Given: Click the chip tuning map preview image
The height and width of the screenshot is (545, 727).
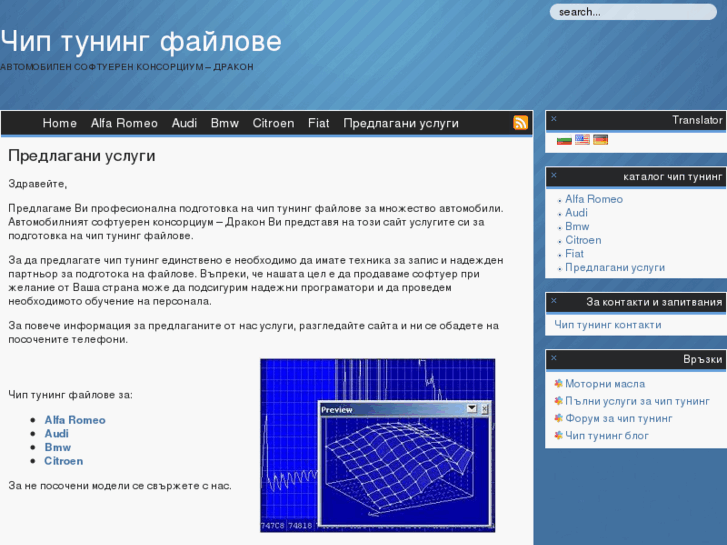Looking at the screenshot, I should click(x=377, y=445).
